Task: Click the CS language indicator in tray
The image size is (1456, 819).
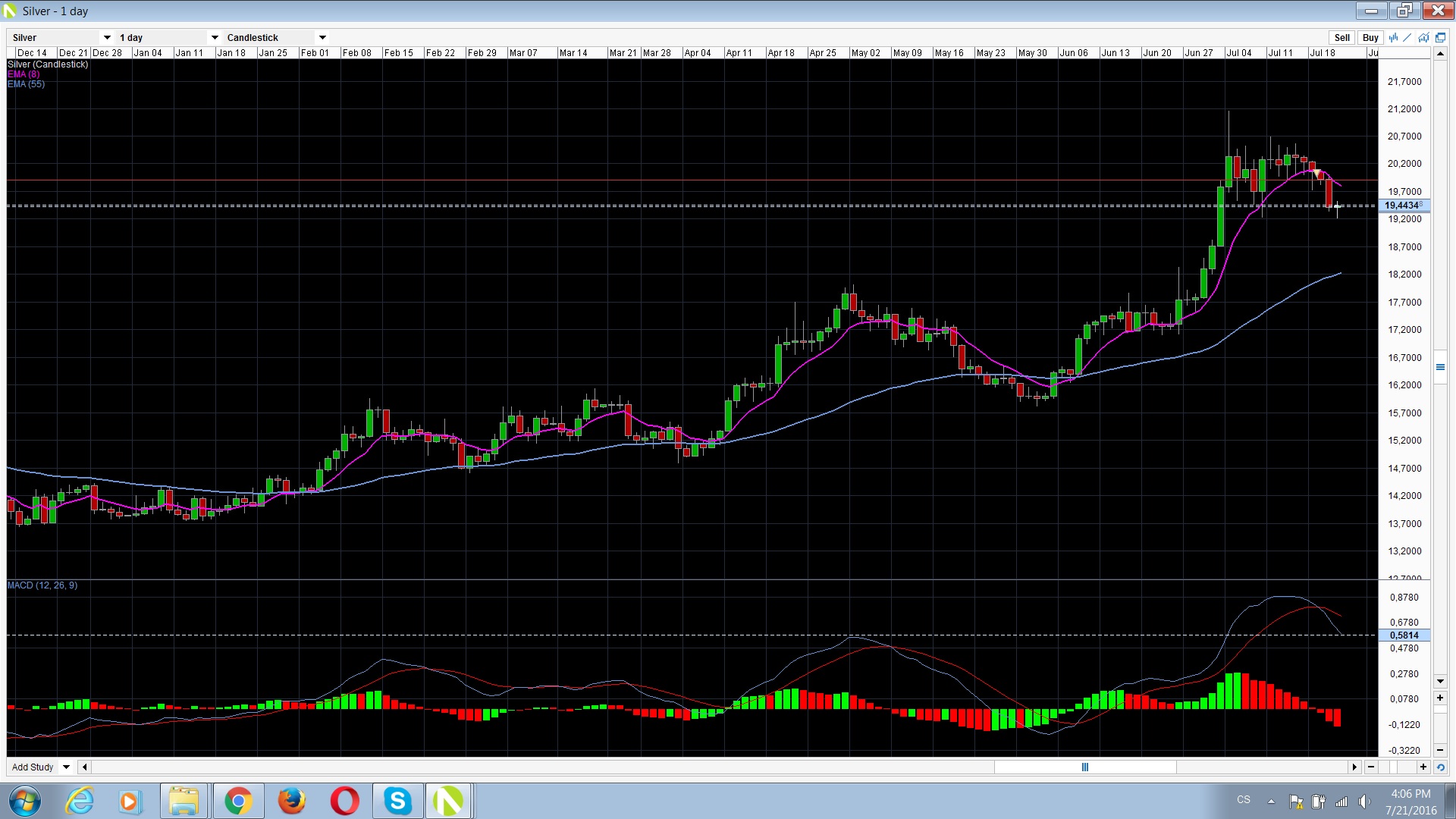Action: pyautogui.click(x=1244, y=800)
